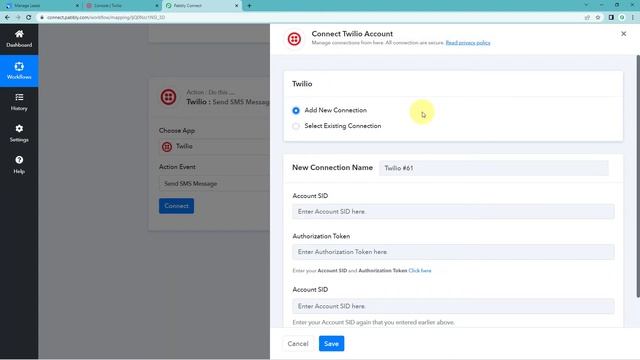Click Twilio logo beside the action step title

(168, 97)
